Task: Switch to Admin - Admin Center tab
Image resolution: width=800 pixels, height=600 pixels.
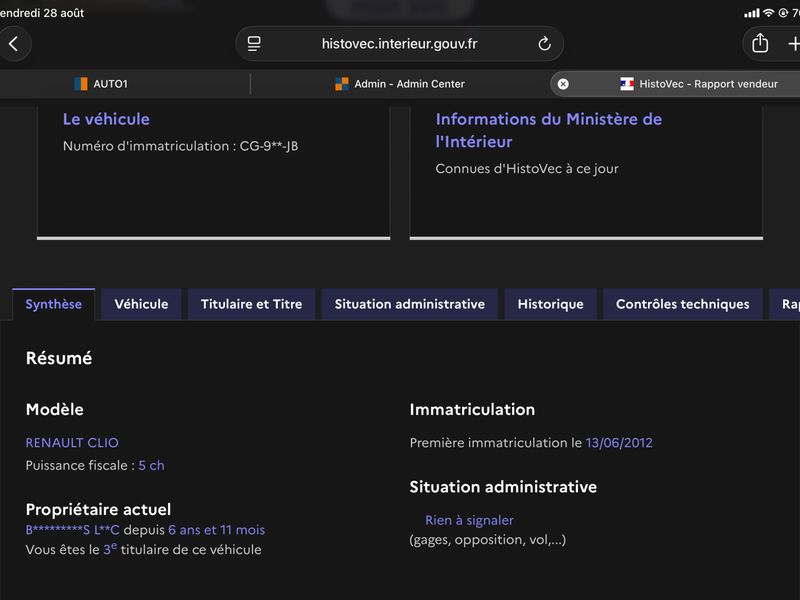Action: [x=399, y=84]
